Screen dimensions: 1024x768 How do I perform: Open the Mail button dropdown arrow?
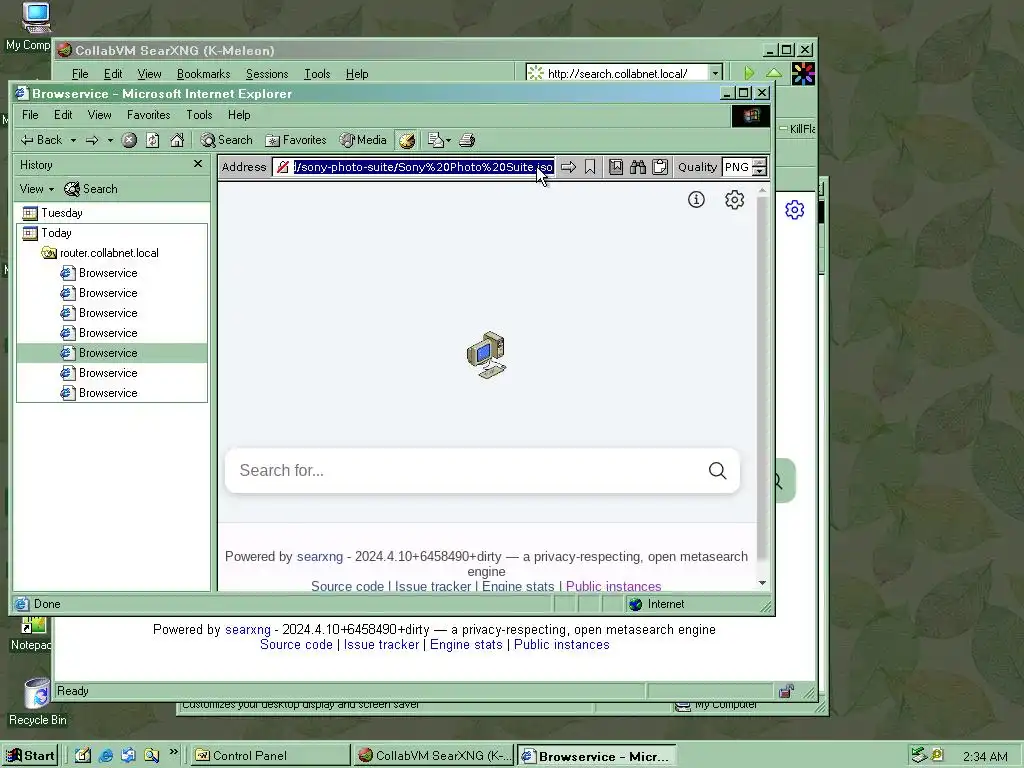449,140
